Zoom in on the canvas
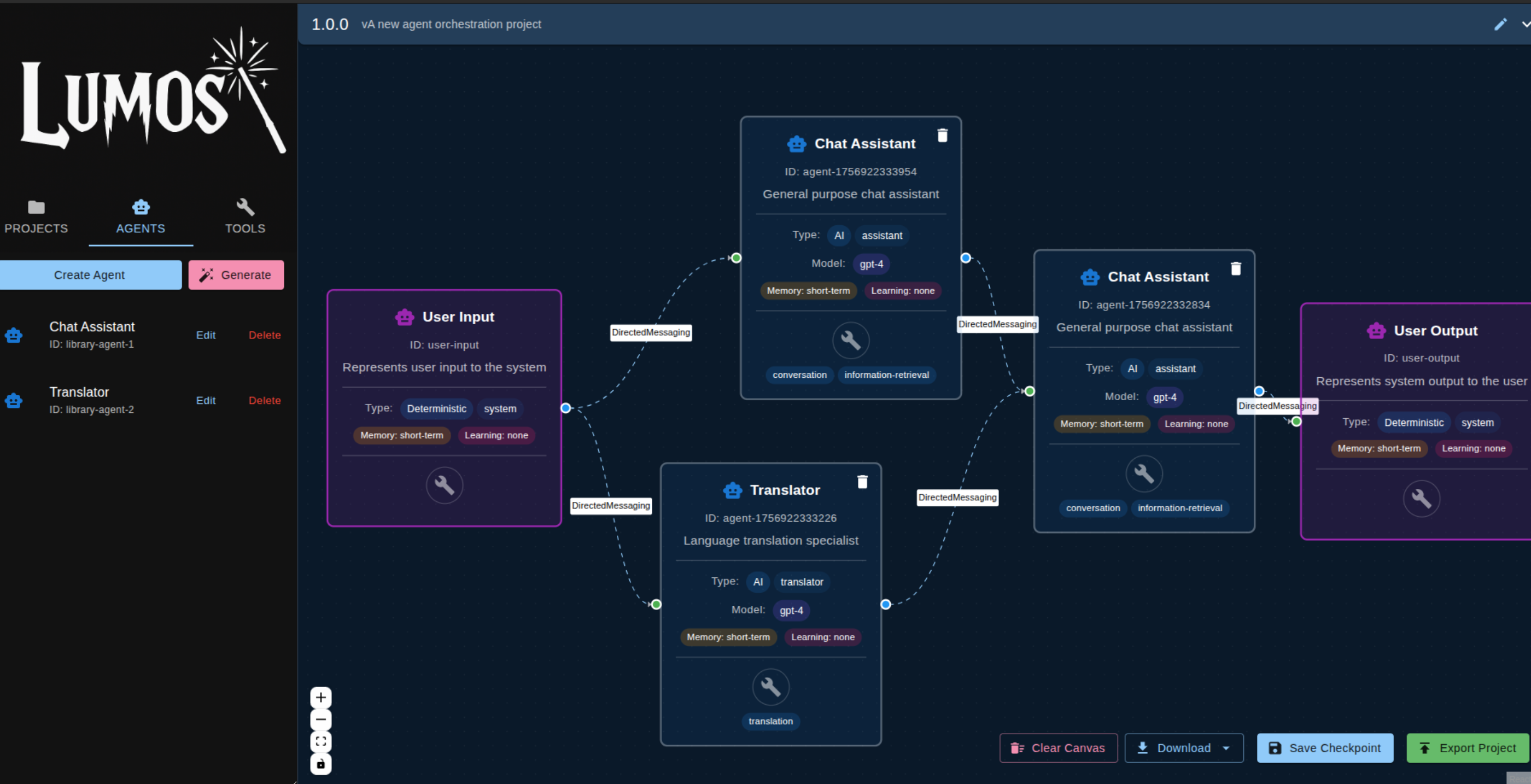Screen dimensions: 1531x784 [x=321, y=697]
